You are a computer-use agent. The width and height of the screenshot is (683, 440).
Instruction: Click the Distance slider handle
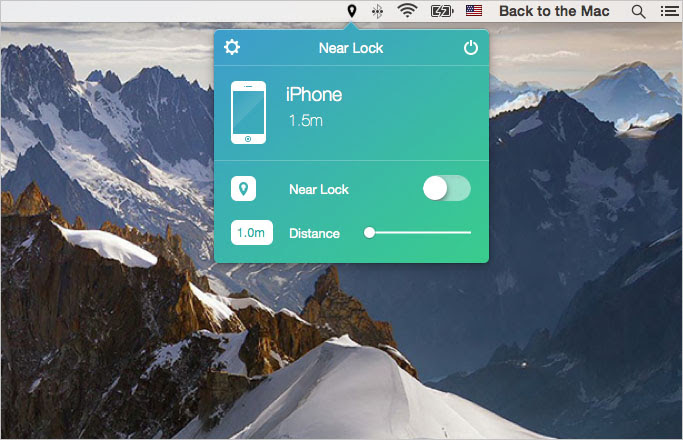[x=369, y=233]
